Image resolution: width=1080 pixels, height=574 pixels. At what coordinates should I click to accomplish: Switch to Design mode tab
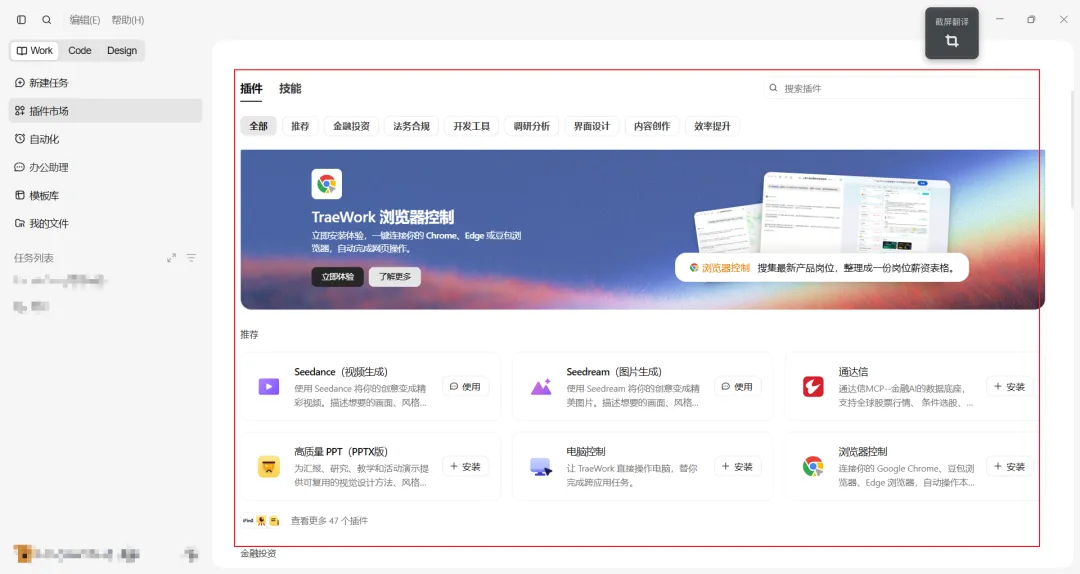tap(122, 50)
